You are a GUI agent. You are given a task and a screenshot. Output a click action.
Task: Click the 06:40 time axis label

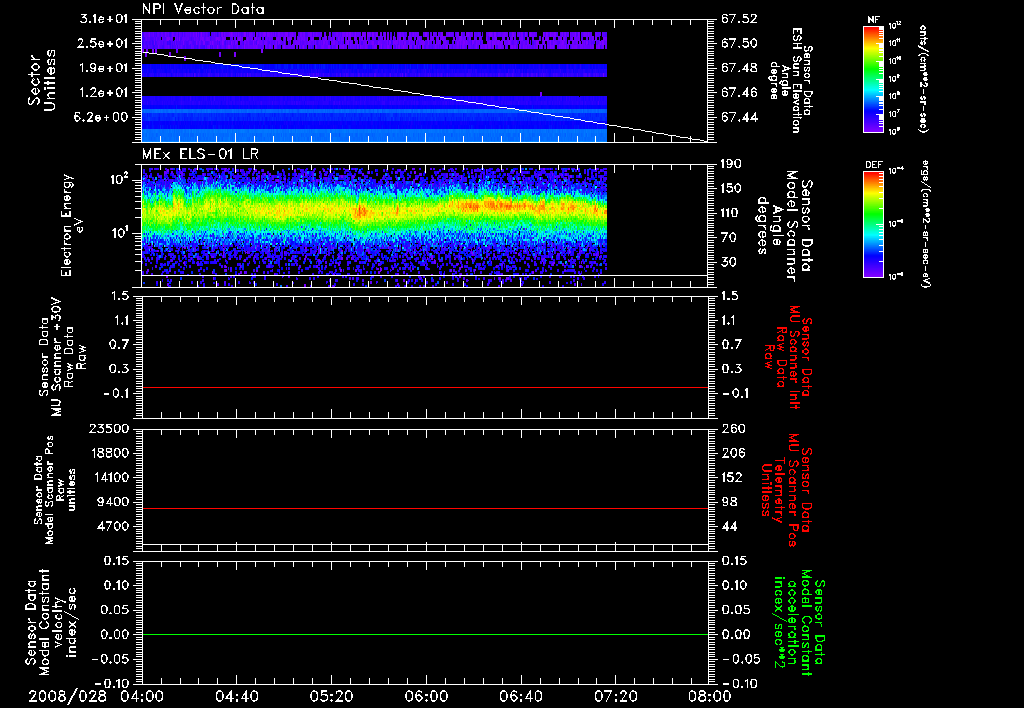(x=521, y=695)
